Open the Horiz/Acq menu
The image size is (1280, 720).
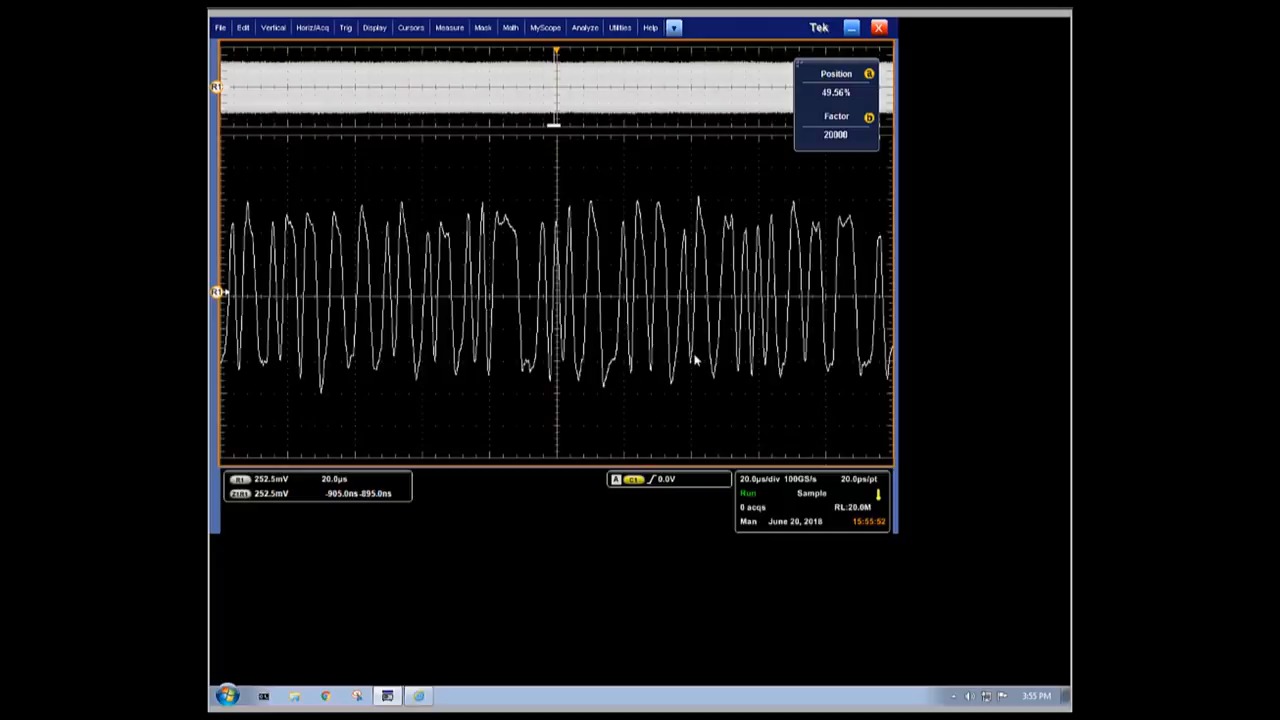click(x=312, y=28)
